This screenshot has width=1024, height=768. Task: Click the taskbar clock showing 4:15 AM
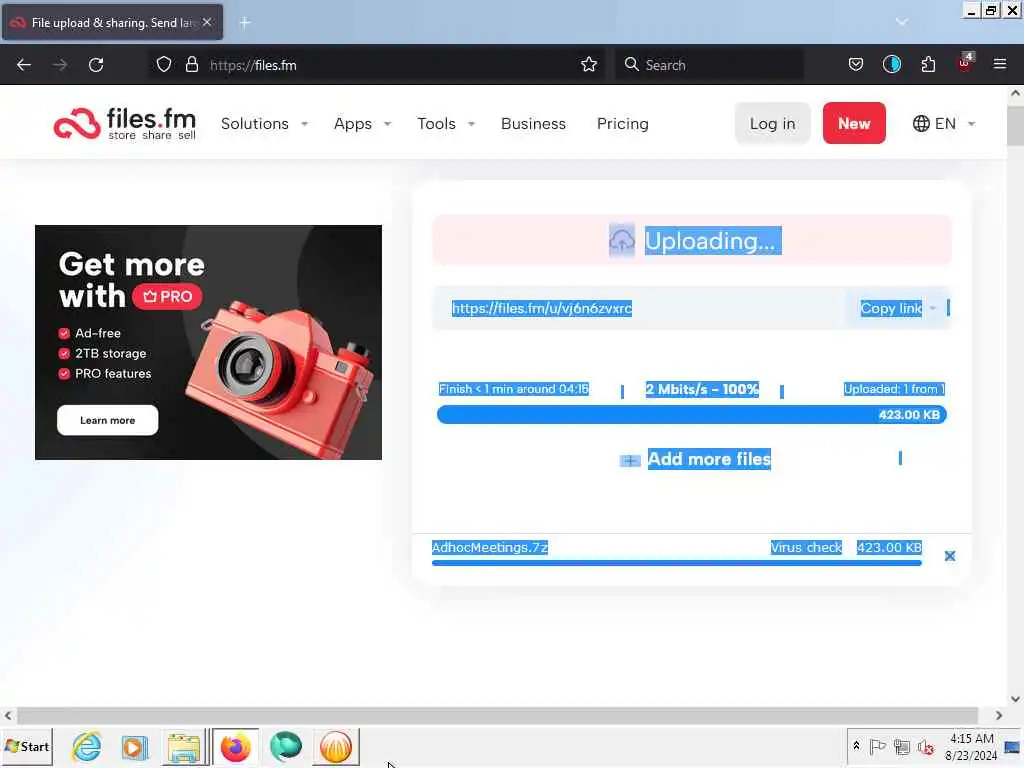[x=971, y=746]
